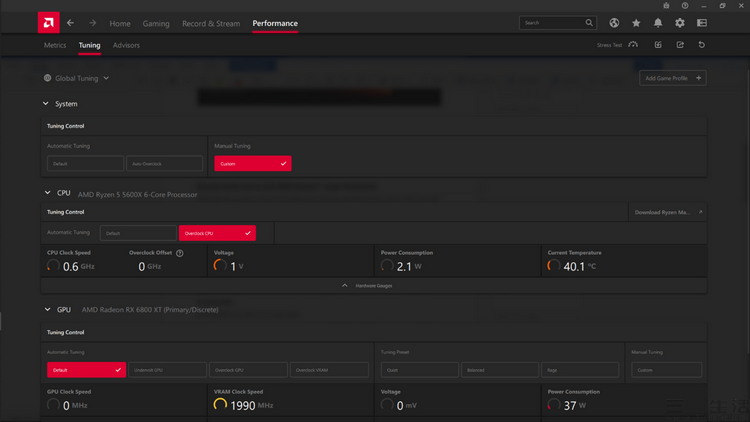Collapse the CPU section chevron
Screen dimensions: 750x422
47,193
